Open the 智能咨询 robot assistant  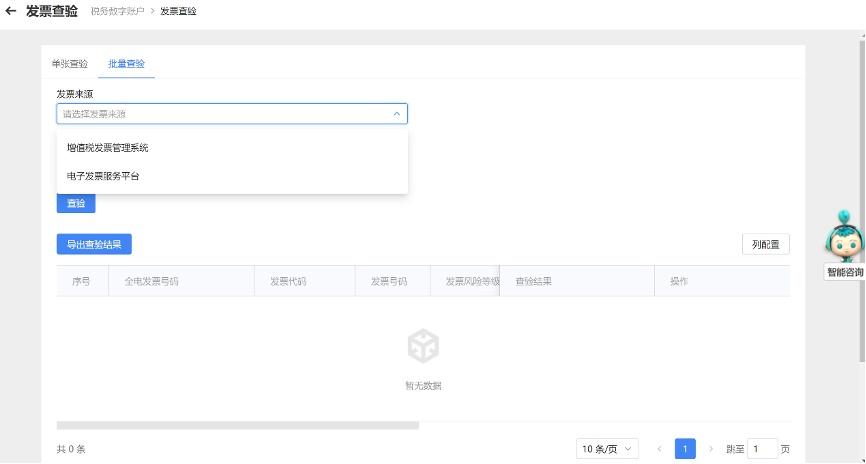(843, 241)
